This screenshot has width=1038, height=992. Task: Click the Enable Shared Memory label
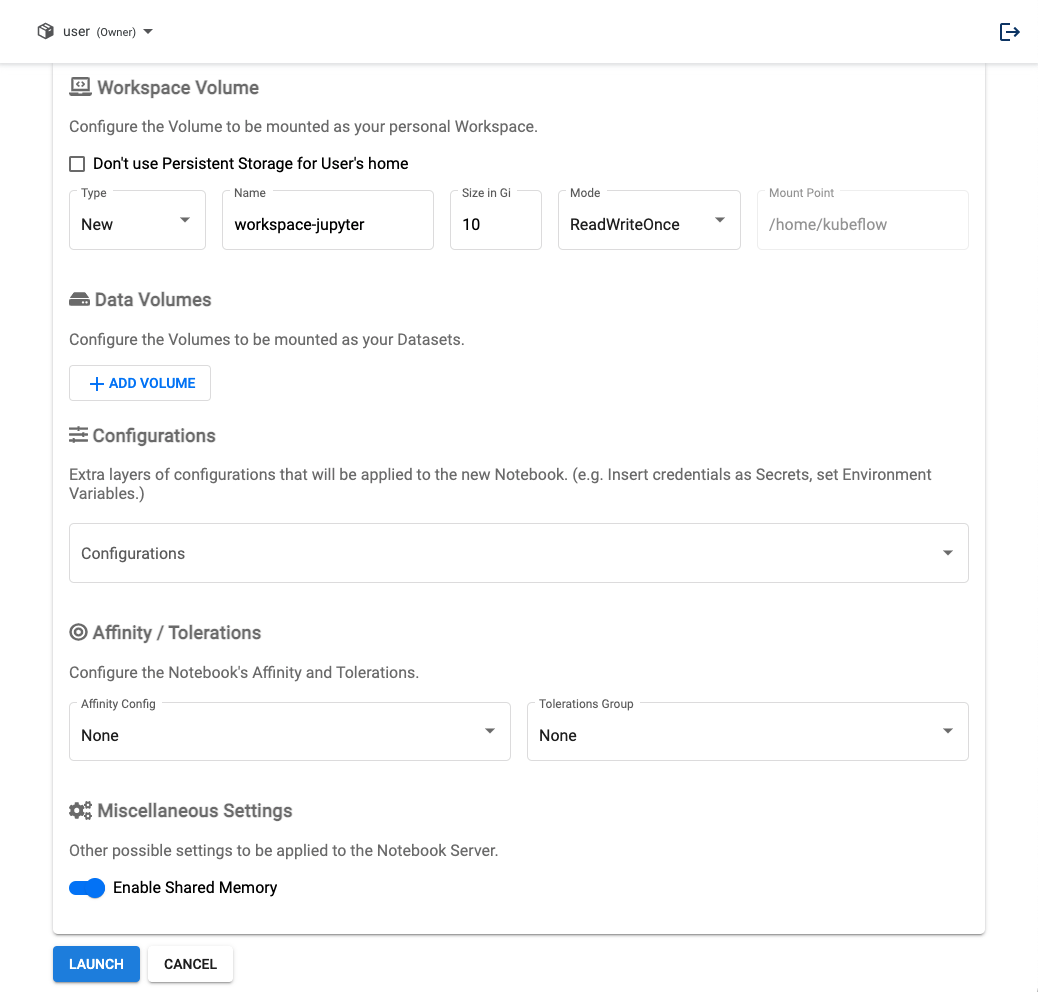195,887
